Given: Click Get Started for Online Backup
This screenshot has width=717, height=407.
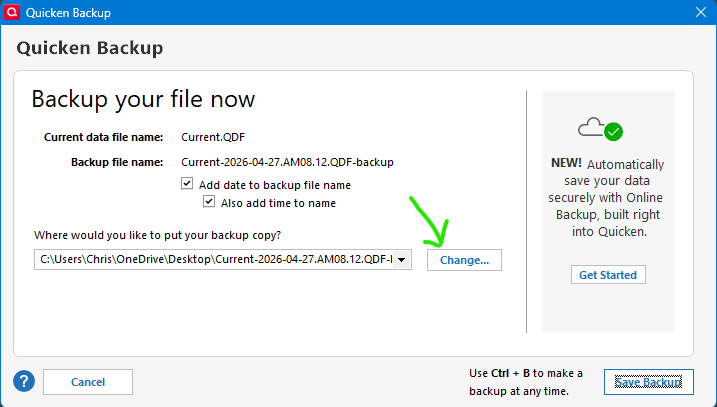Looking at the screenshot, I should [608, 274].
